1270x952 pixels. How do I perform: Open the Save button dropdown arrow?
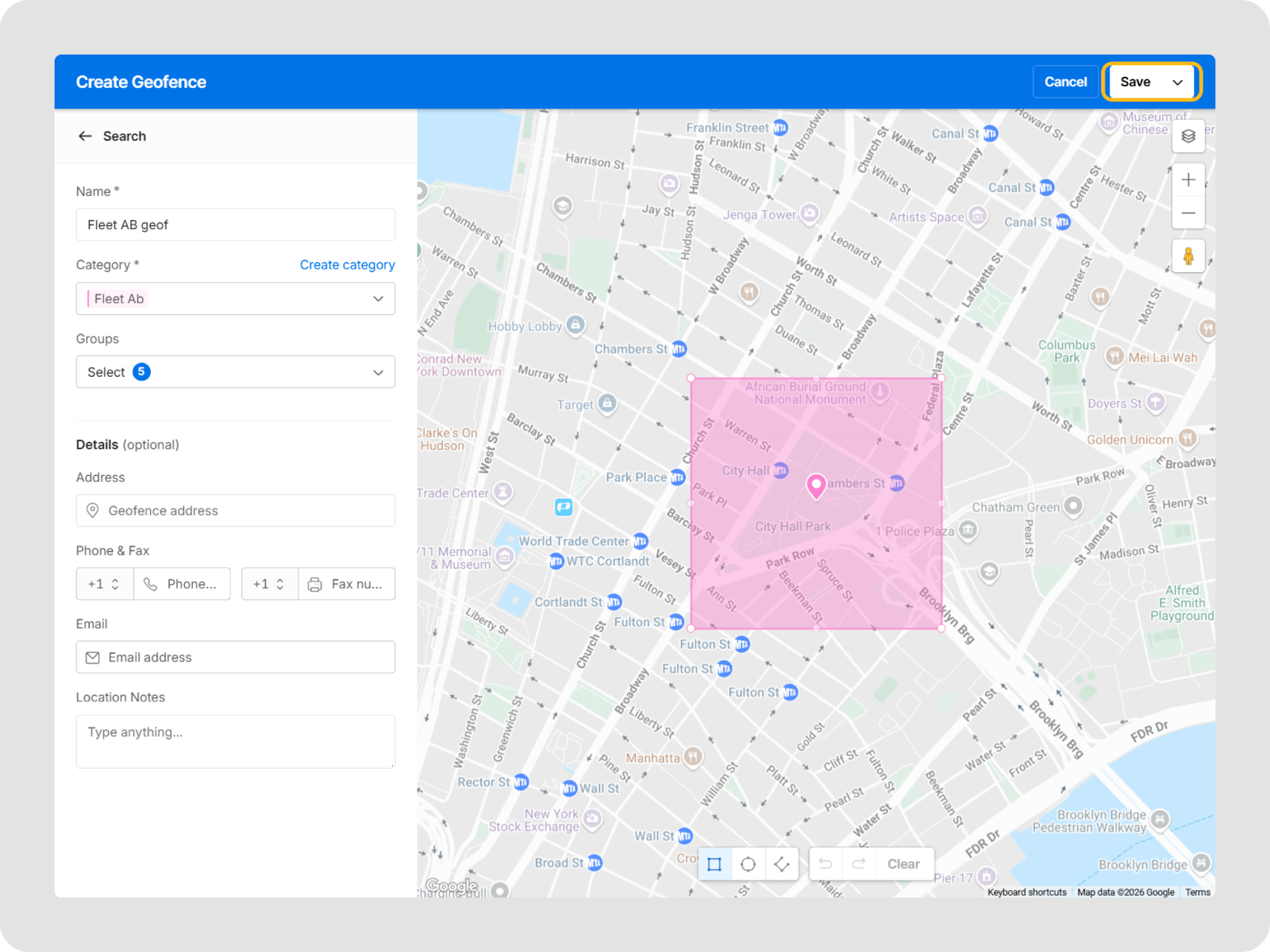point(1178,83)
